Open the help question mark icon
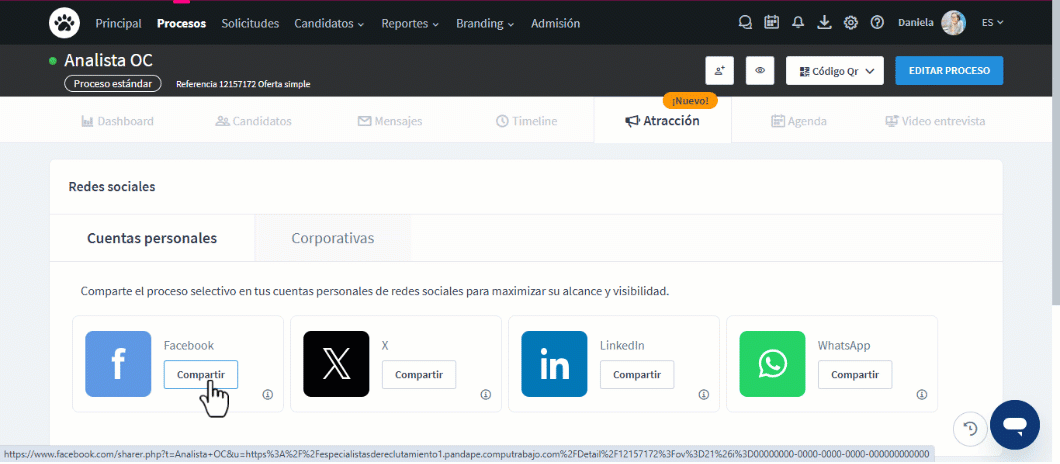The width and height of the screenshot is (1060, 464). point(877,23)
